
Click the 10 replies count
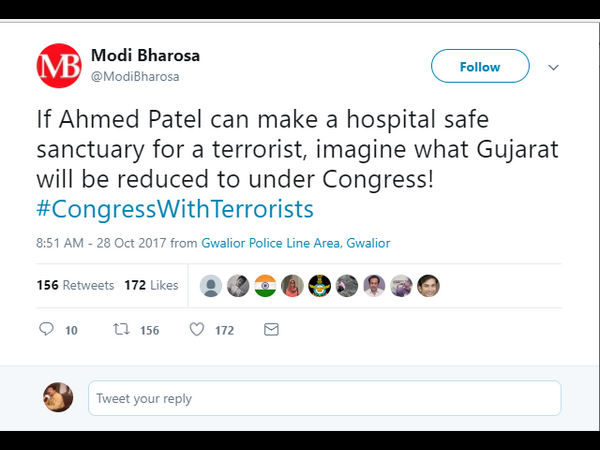71,330
